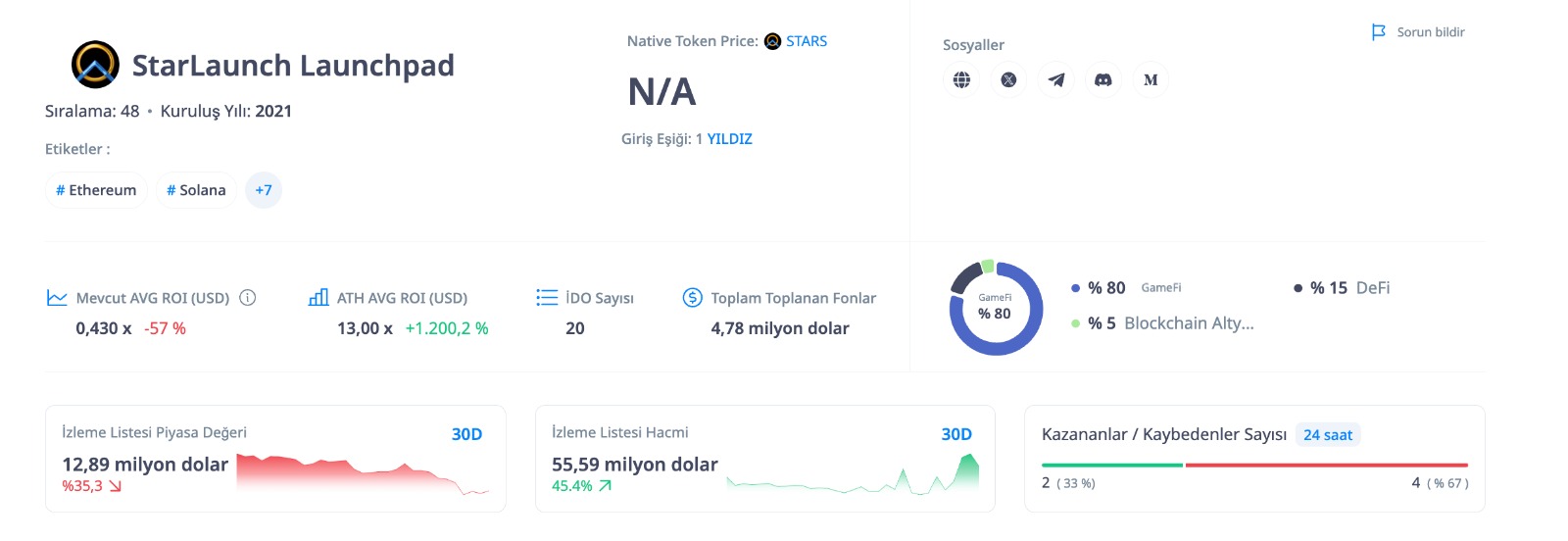1568x541 pixels.
Task: Click the red losers bar segment
Action: (1327, 465)
